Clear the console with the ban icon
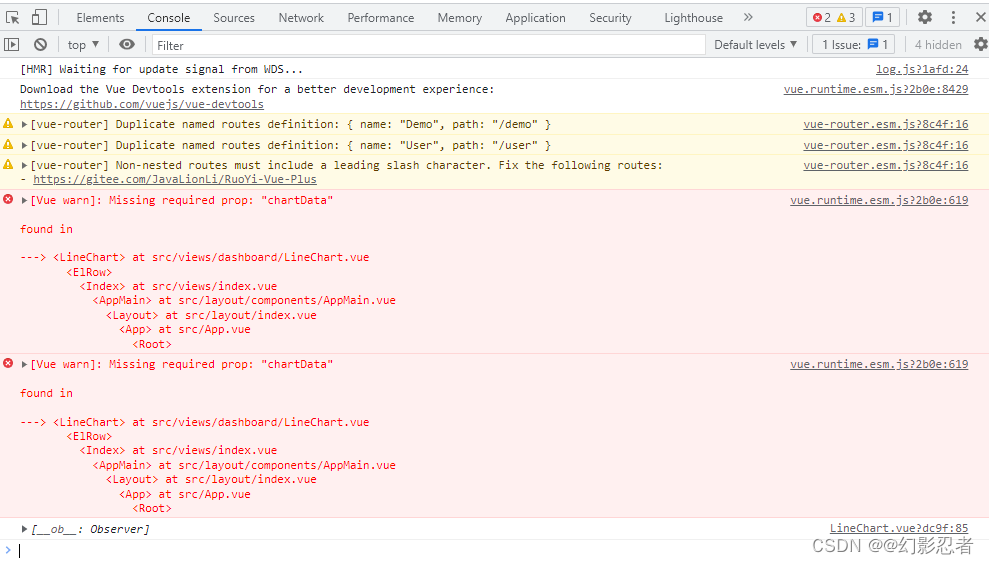 point(40,44)
